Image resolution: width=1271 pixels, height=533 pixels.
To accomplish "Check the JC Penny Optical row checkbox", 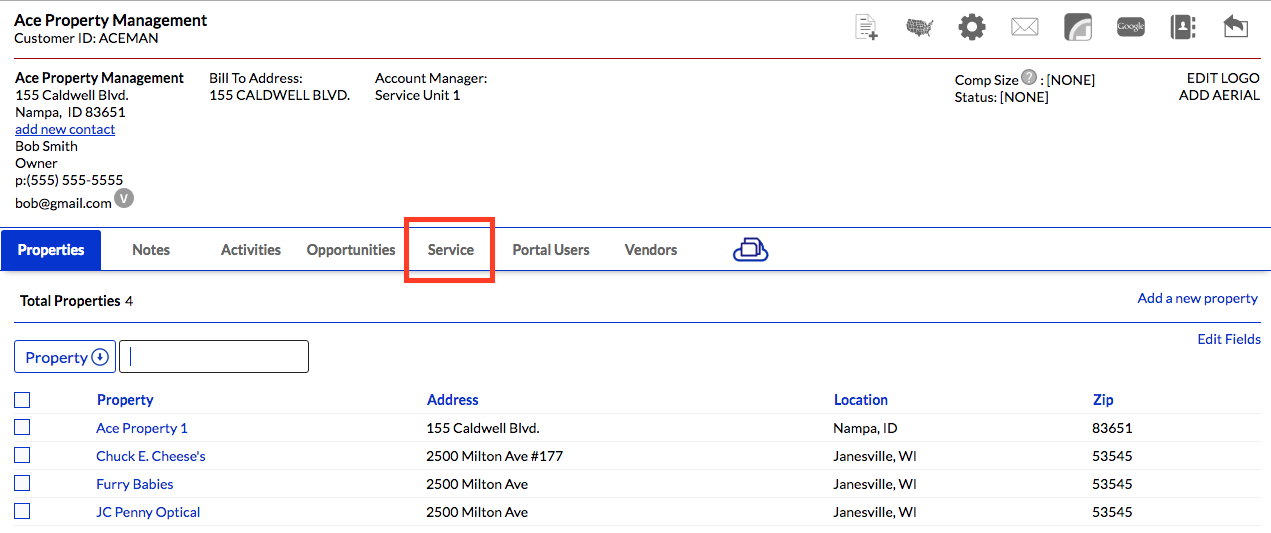I will (x=22, y=511).
